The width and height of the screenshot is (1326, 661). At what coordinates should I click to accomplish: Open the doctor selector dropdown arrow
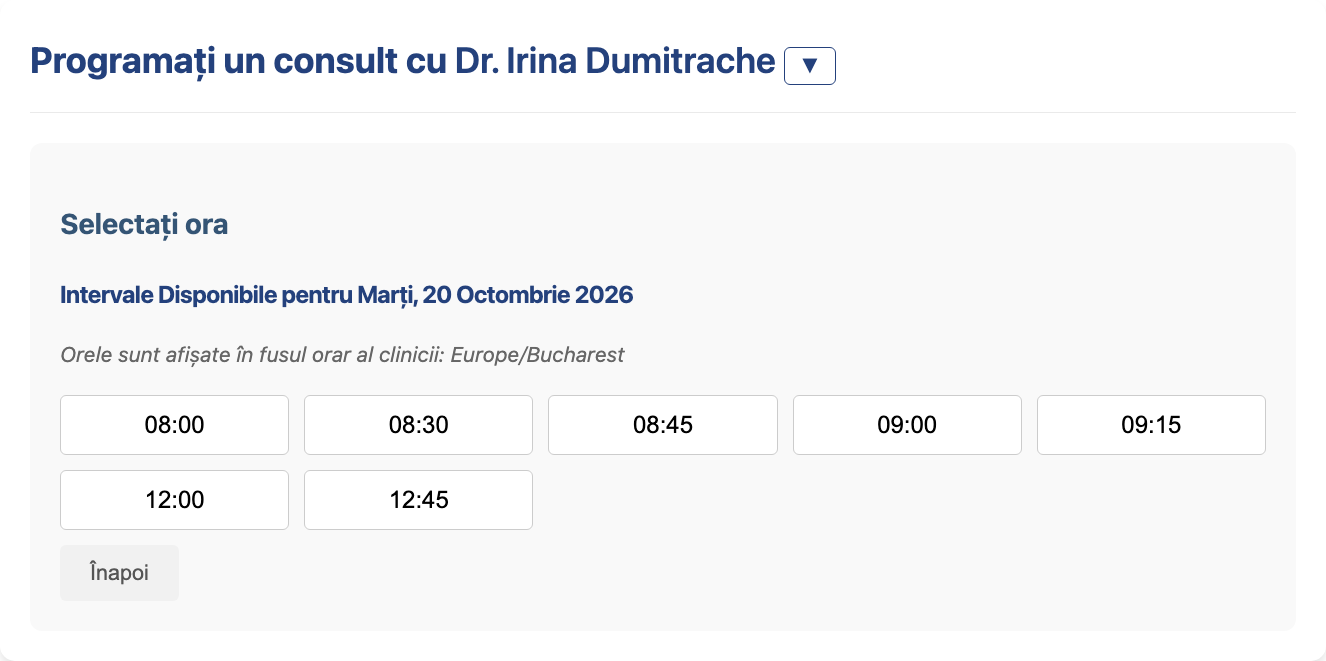[x=810, y=66]
